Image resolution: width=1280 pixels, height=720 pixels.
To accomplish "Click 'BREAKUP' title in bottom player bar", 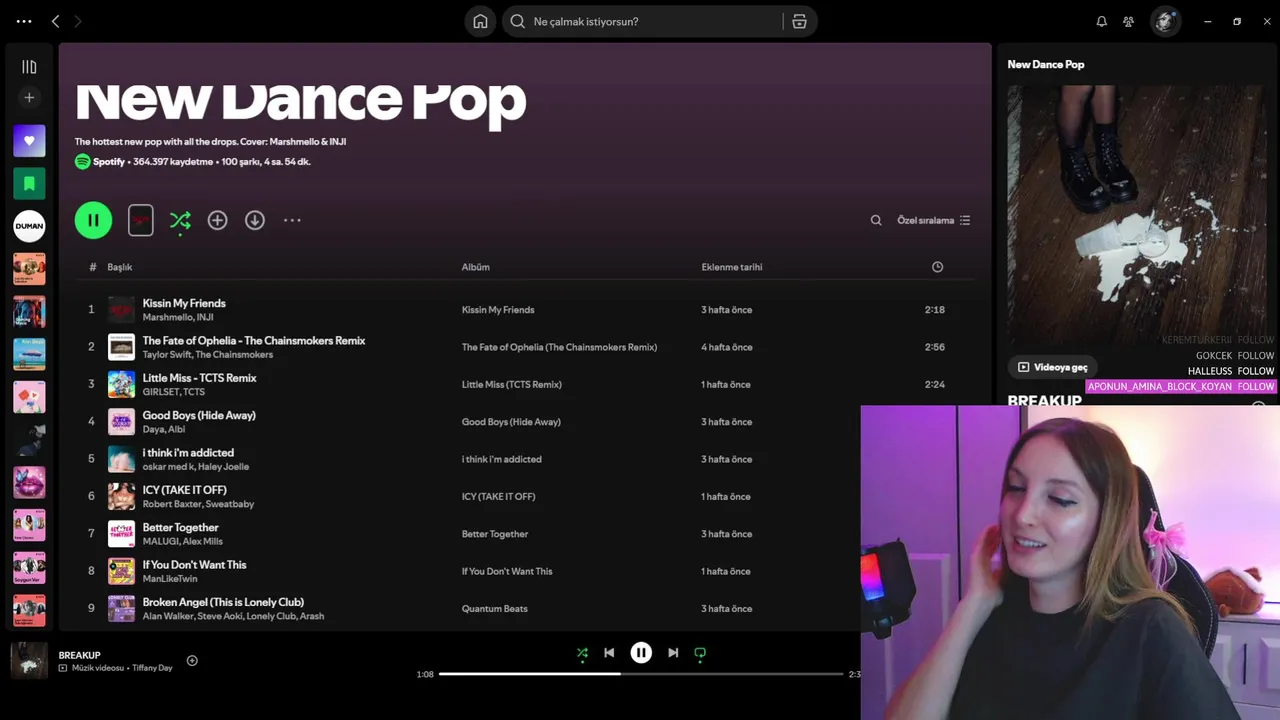I will [79, 655].
